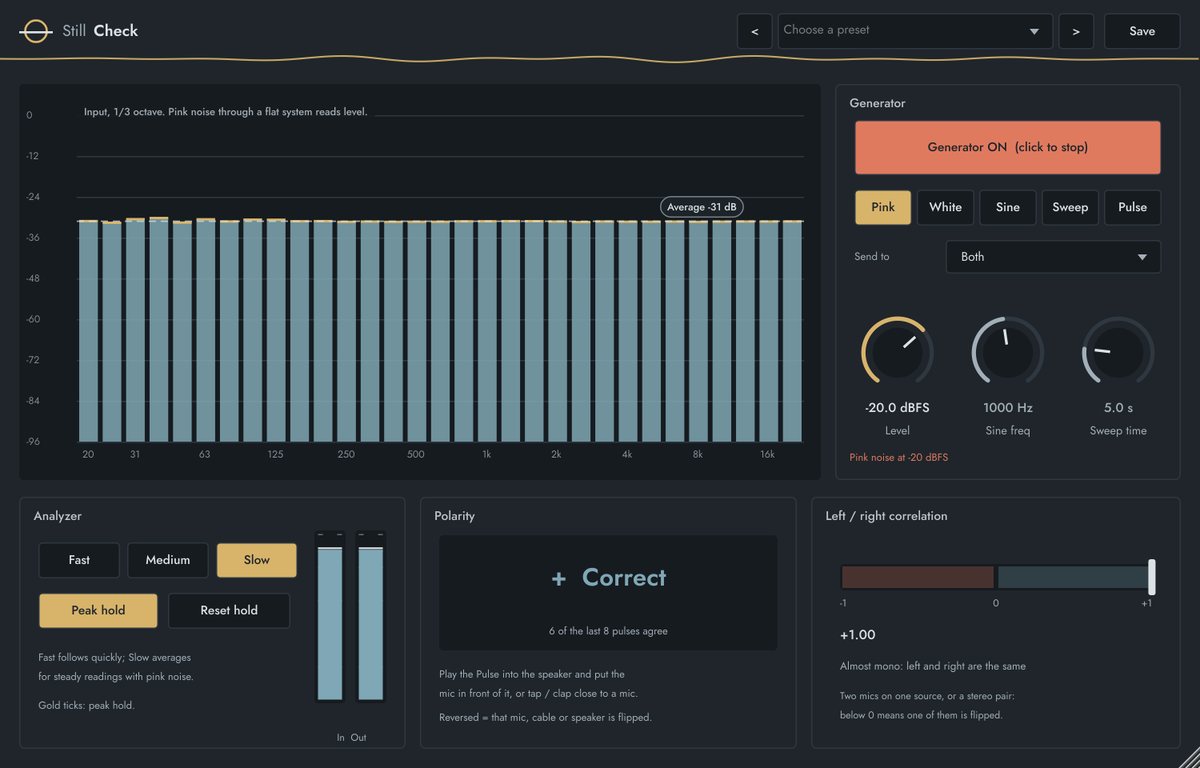1200x768 pixels.
Task: Set analyzer speed to Fast
Action: click(79, 560)
